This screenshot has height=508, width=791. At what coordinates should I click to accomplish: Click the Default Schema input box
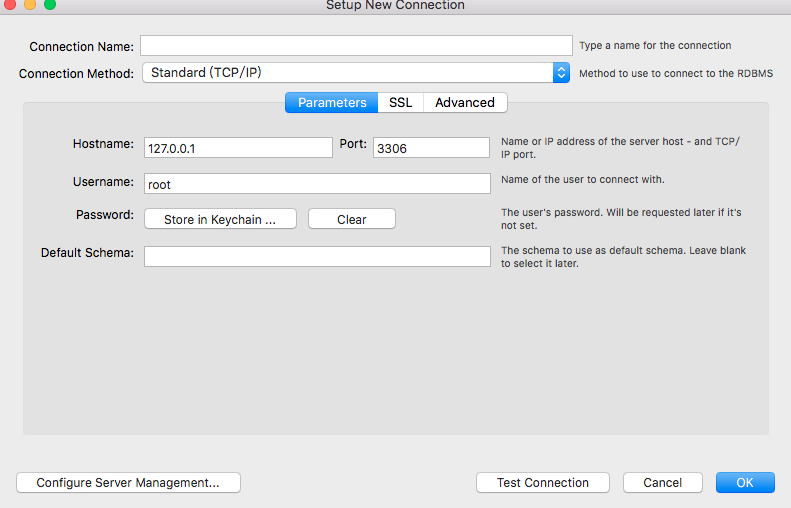coord(317,257)
